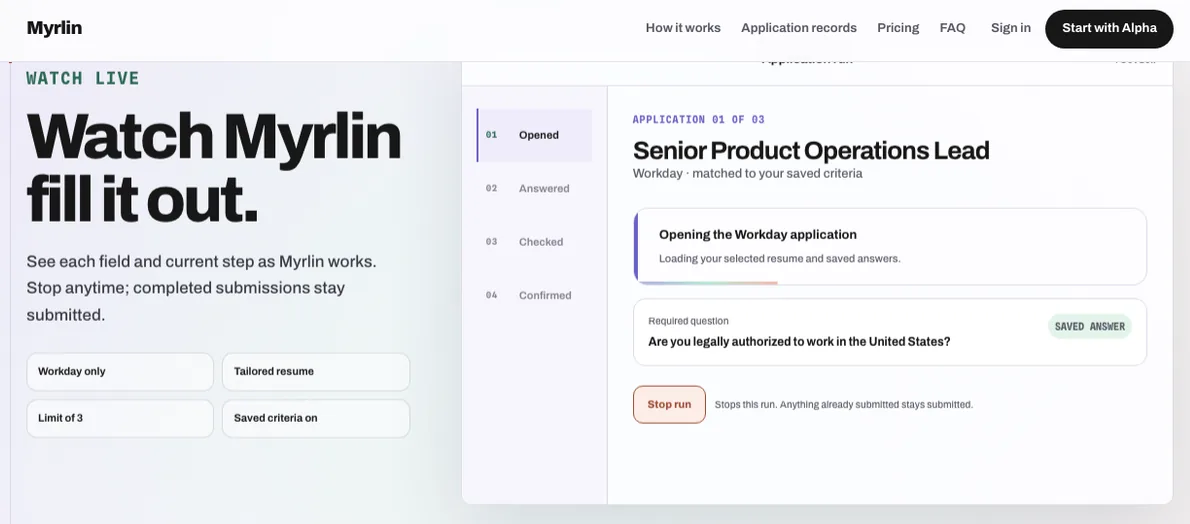Click the Senior Product Operations Lead title
This screenshot has height=524, width=1190.
tap(811, 150)
